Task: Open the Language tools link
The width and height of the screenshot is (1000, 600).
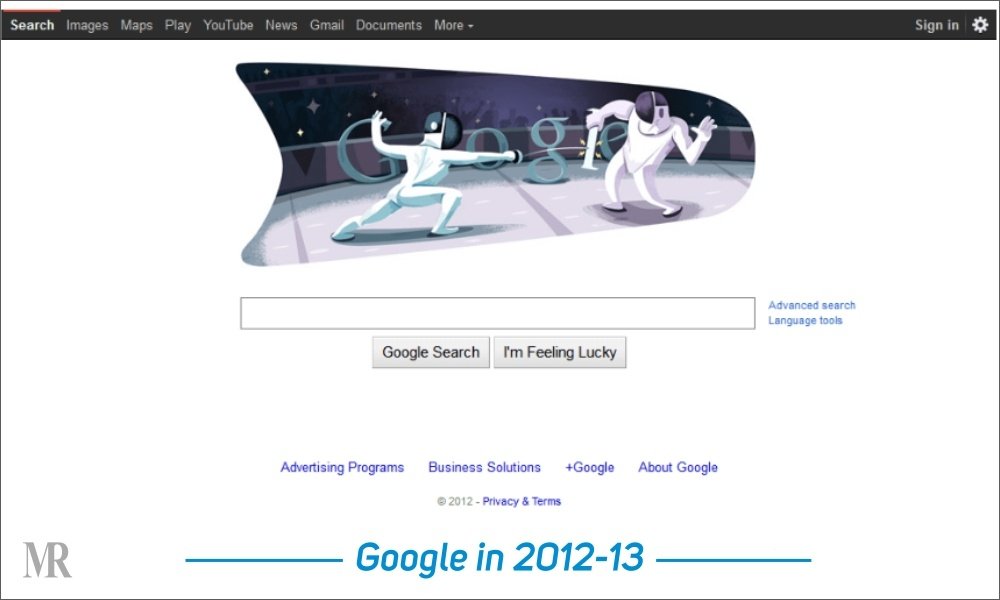Action: (805, 321)
